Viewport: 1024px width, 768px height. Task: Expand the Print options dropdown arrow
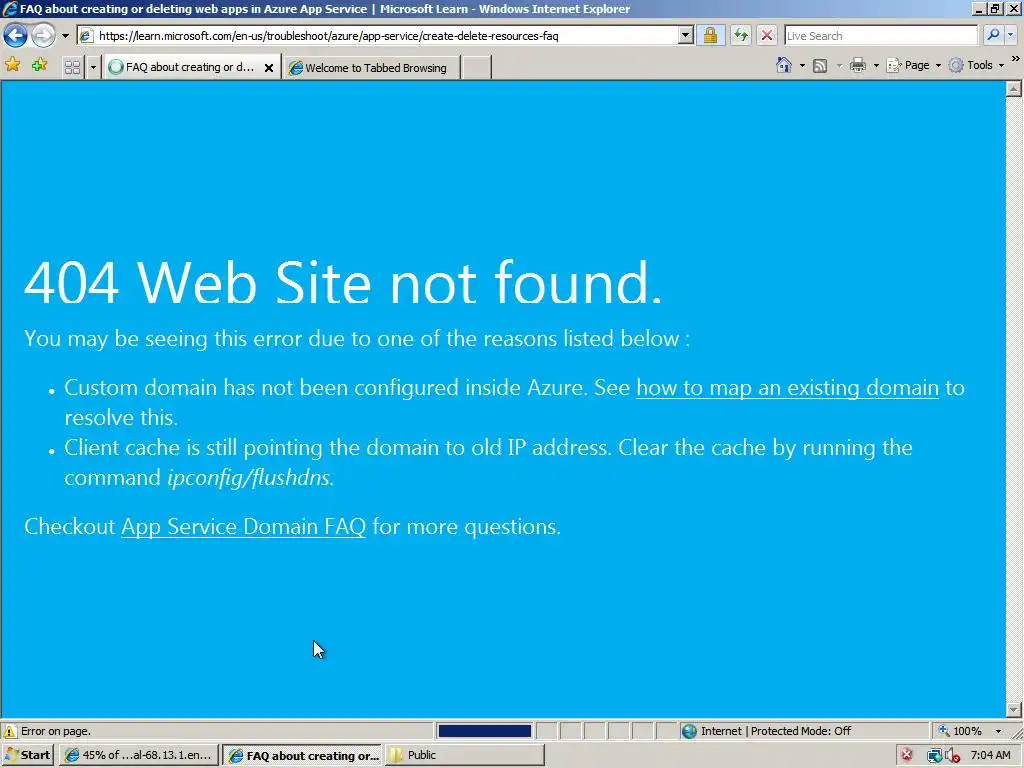[x=876, y=65]
